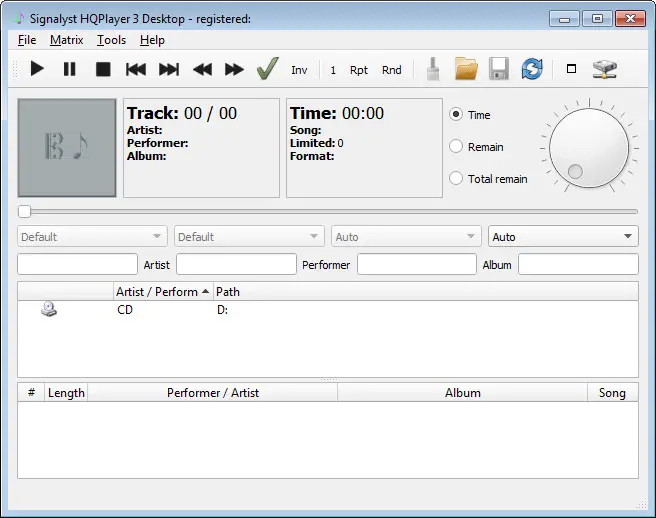Open the network device icon in toolbar

[605, 69]
